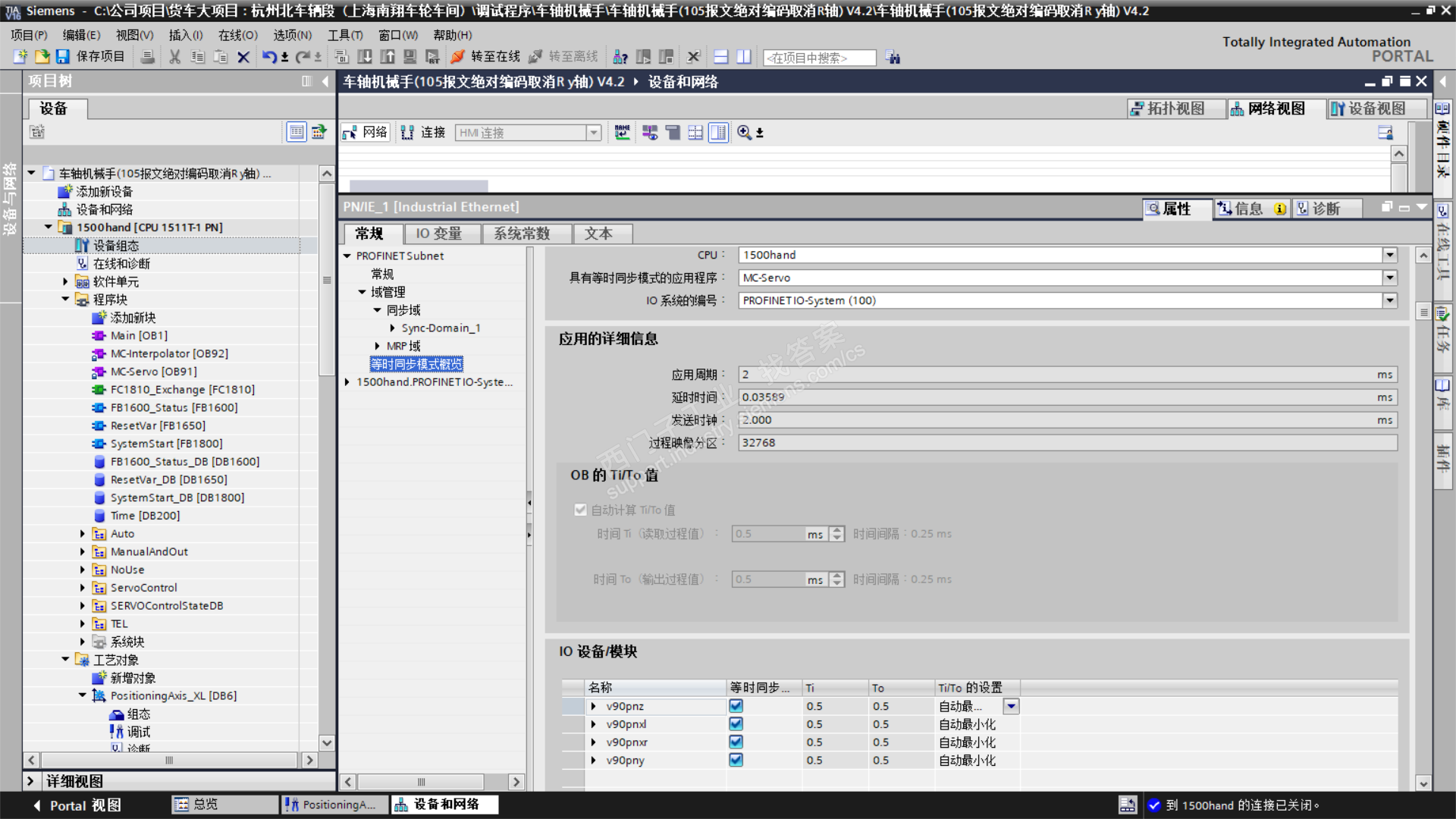Viewport: 1456px width, 819px height.
Task: Click the Connections icon button
Action: point(408,133)
